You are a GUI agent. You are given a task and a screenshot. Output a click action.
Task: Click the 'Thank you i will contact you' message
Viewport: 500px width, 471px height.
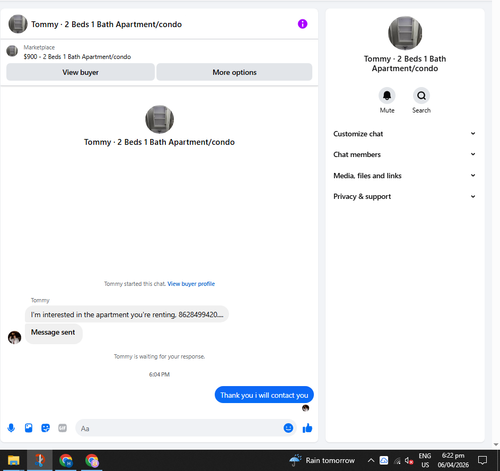264,395
